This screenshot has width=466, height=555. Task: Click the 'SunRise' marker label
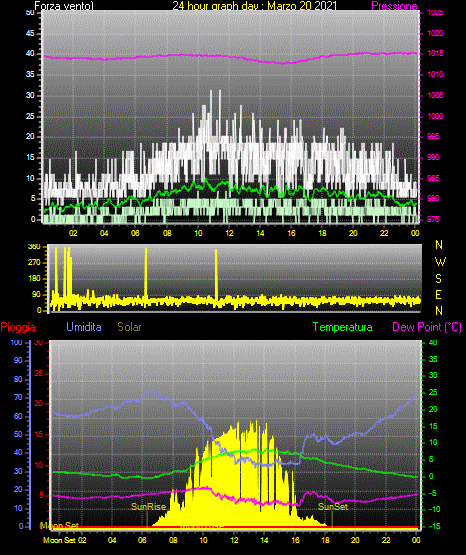149,507
